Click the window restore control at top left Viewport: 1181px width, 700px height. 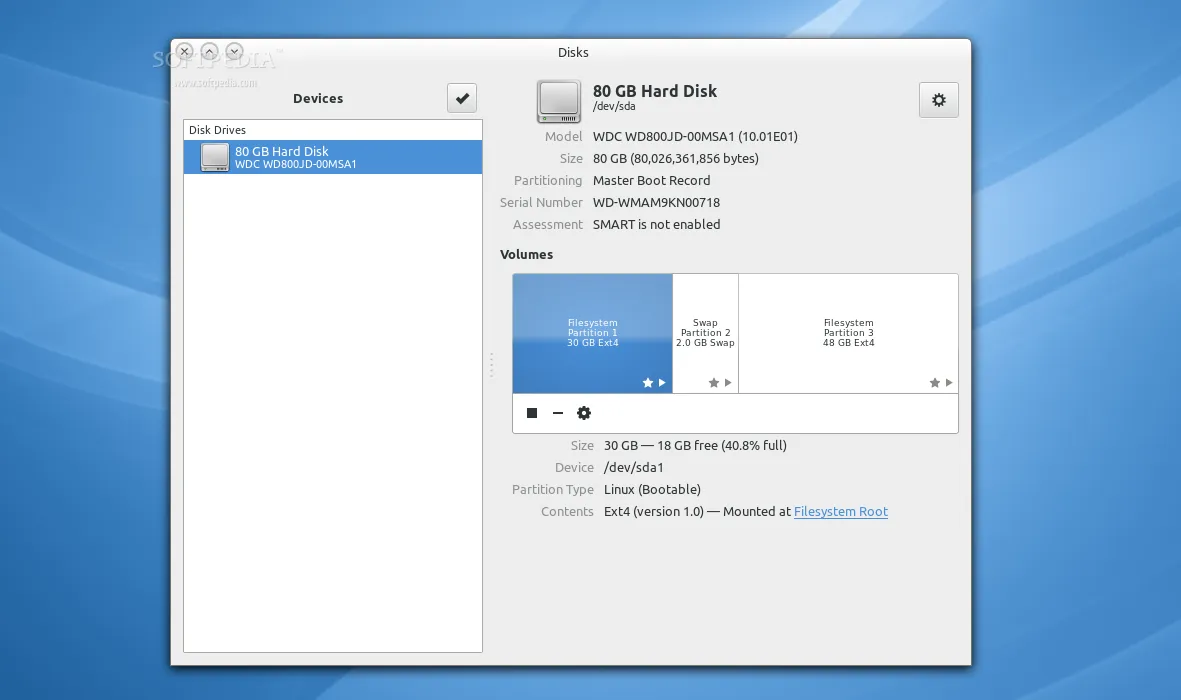coord(209,50)
